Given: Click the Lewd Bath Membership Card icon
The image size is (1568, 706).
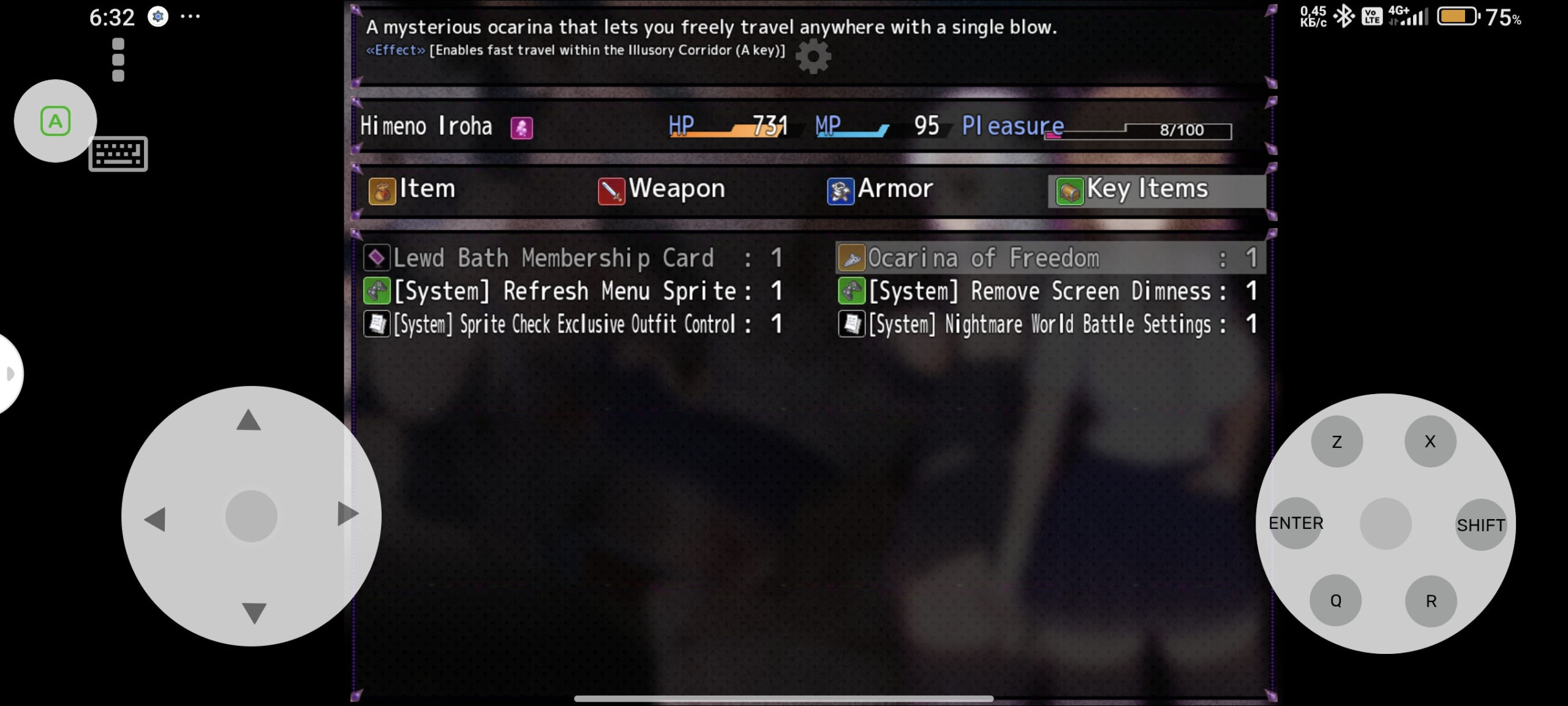Looking at the screenshot, I should (377, 258).
